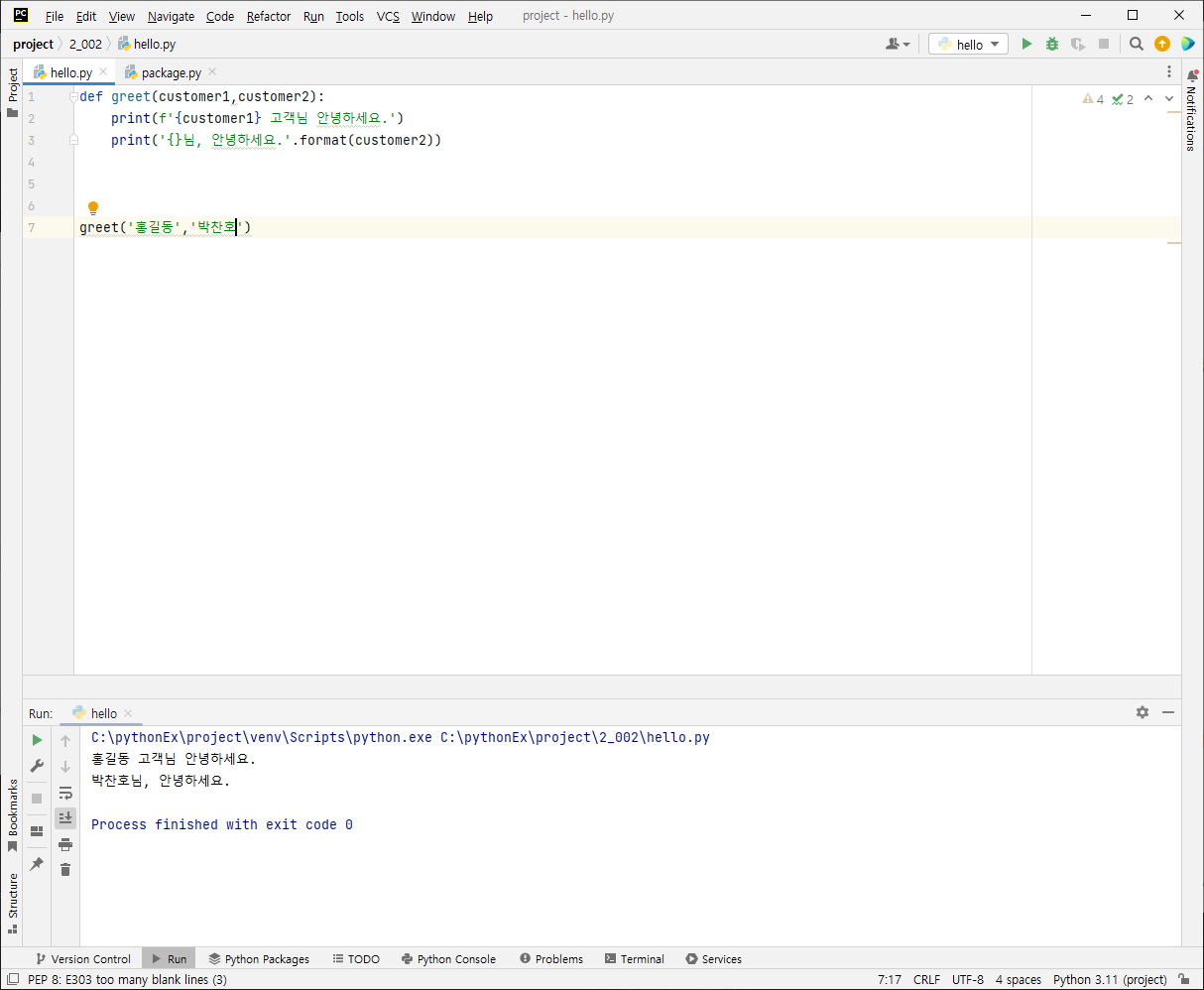
Task: Click the disabled stop button in toolbar
Action: (1104, 44)
